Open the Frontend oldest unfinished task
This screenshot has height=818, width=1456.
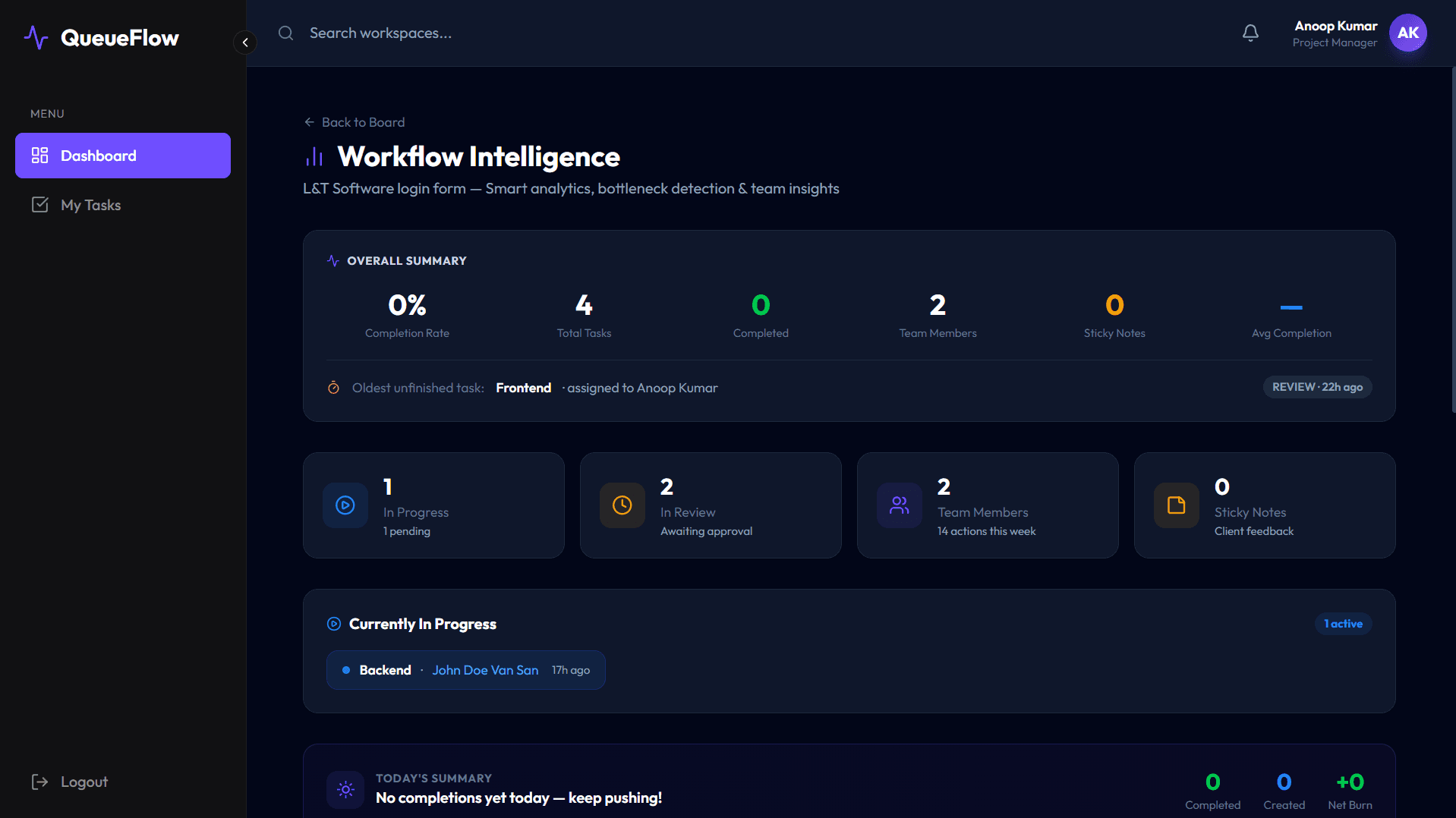tap(523, 388)
